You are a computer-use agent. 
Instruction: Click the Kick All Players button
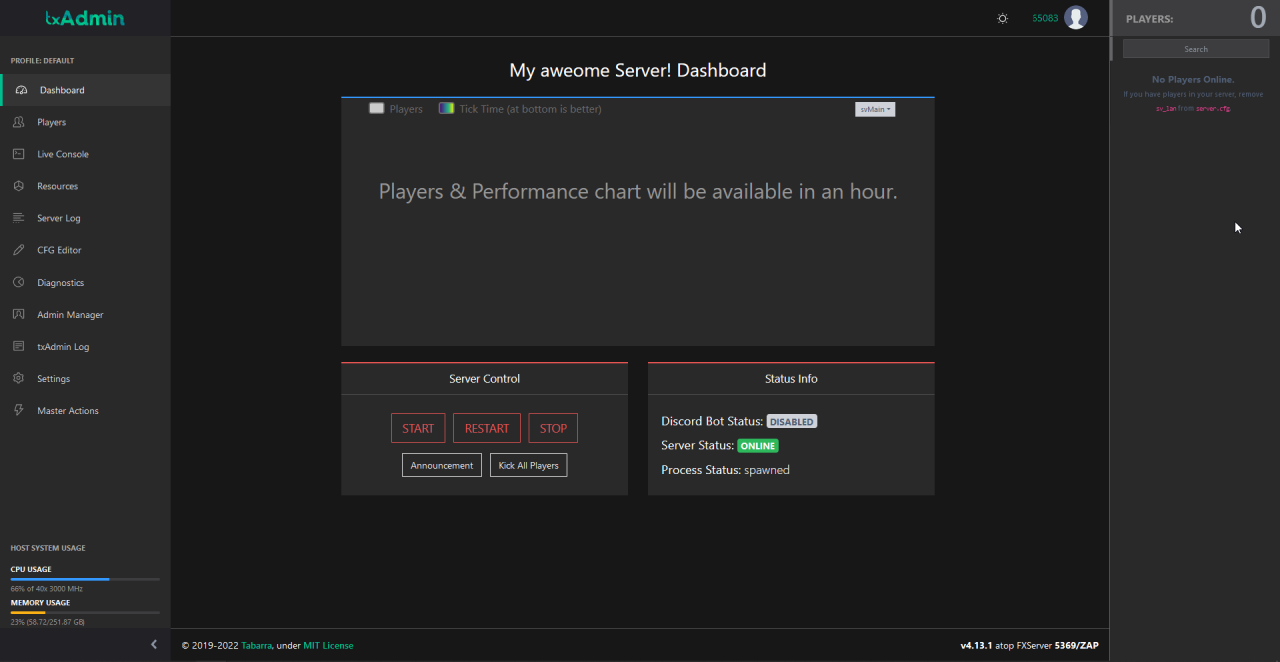pos(528,465)
